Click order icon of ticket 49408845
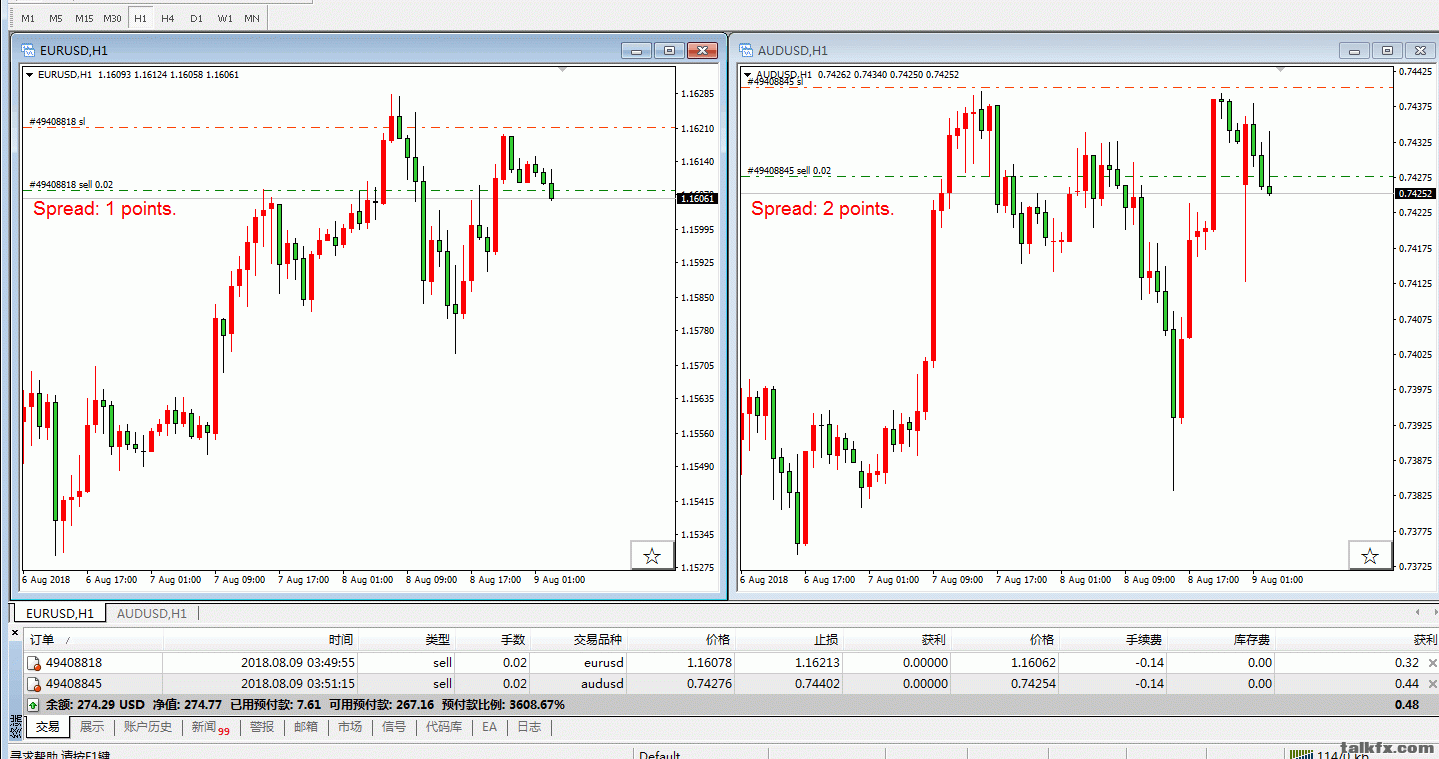Image resolution: width=1439 pixels, height=759 pixels. pos(35,684)
